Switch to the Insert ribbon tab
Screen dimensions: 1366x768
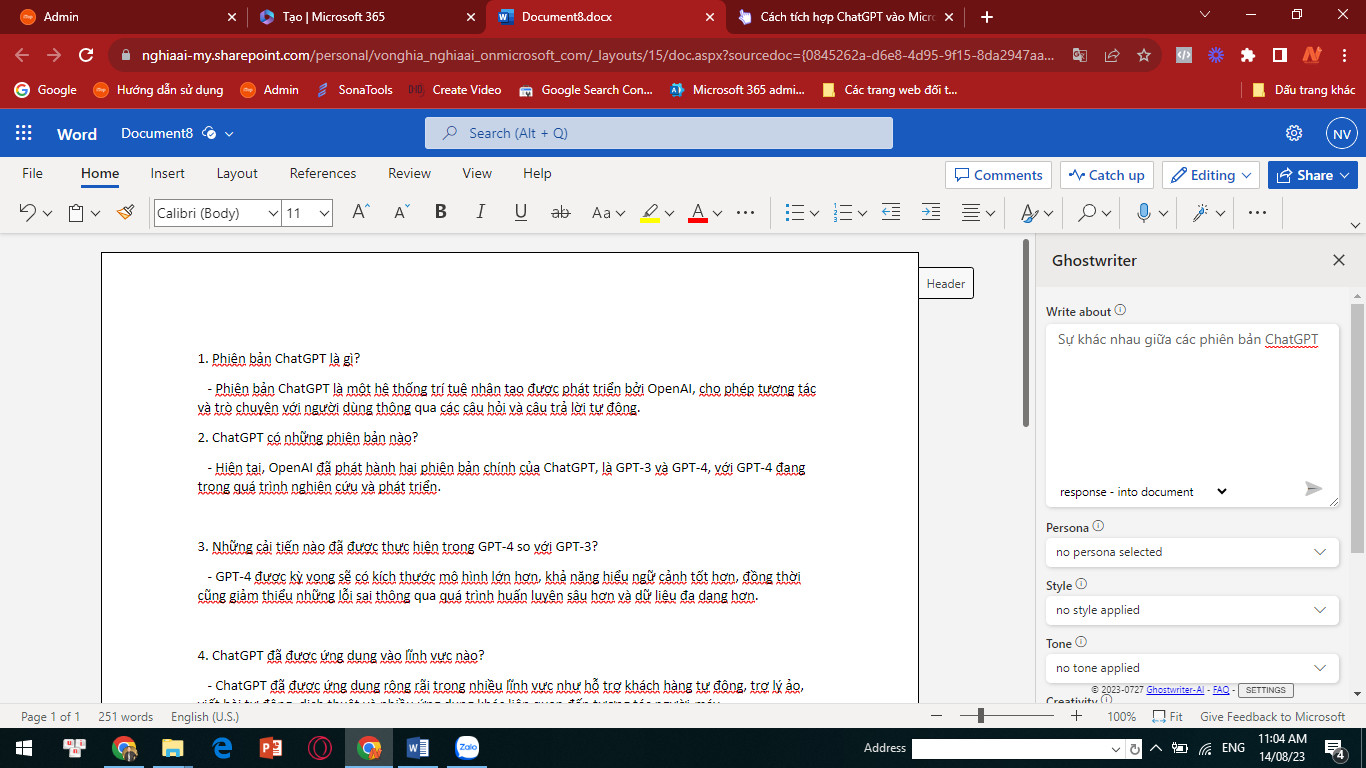tap(167, 173)
